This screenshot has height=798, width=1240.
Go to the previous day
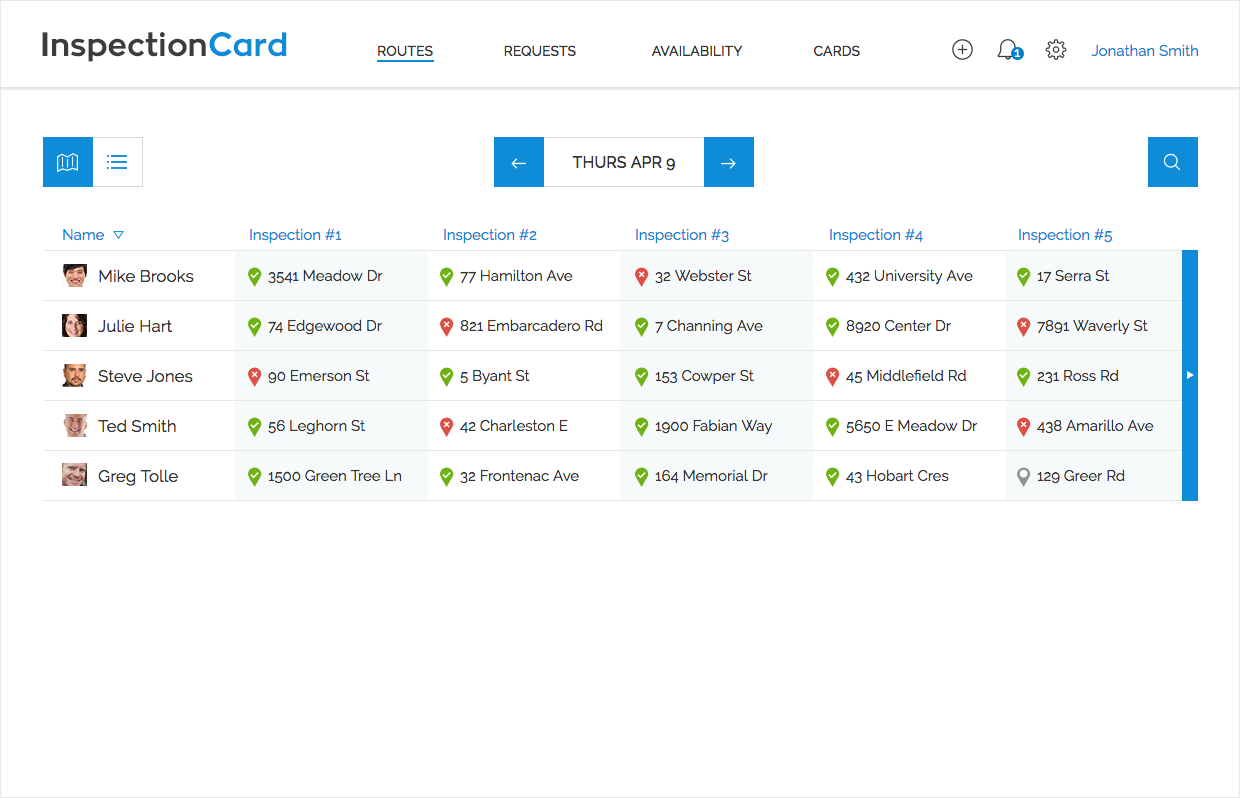(x=519, y=162)
